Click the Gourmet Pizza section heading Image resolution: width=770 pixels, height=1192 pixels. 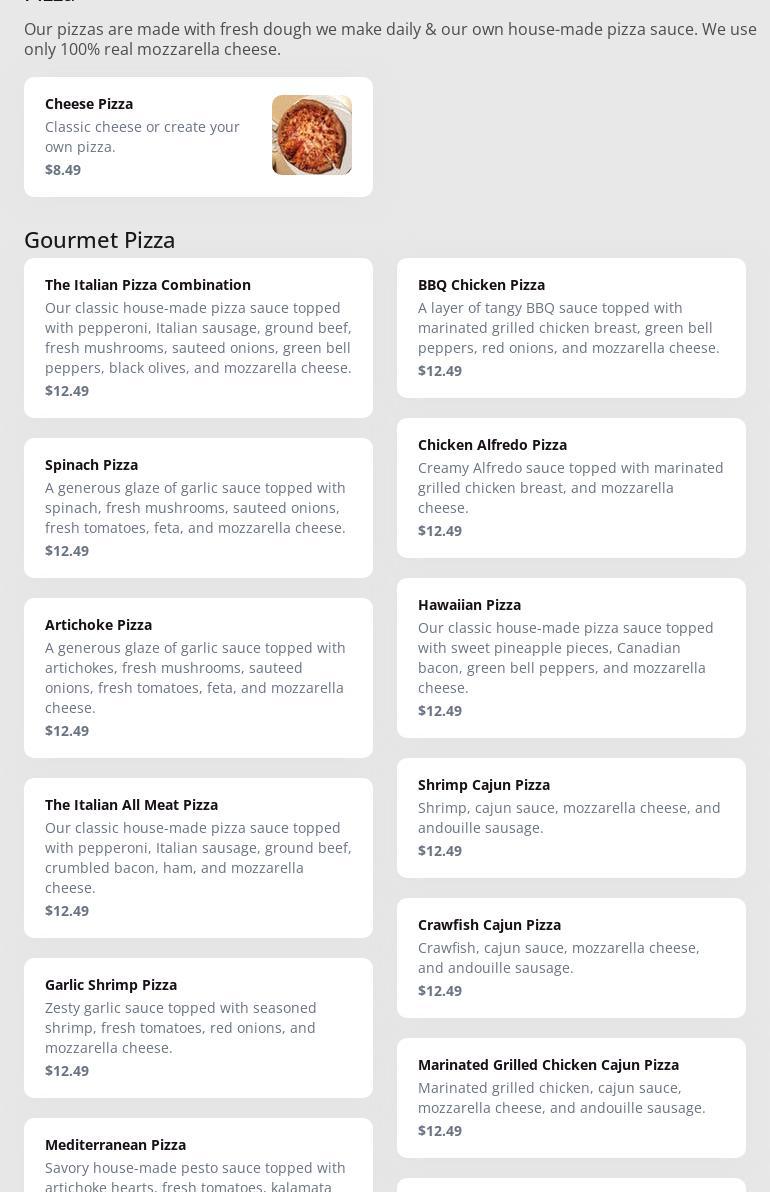click(x=99, y=240)
